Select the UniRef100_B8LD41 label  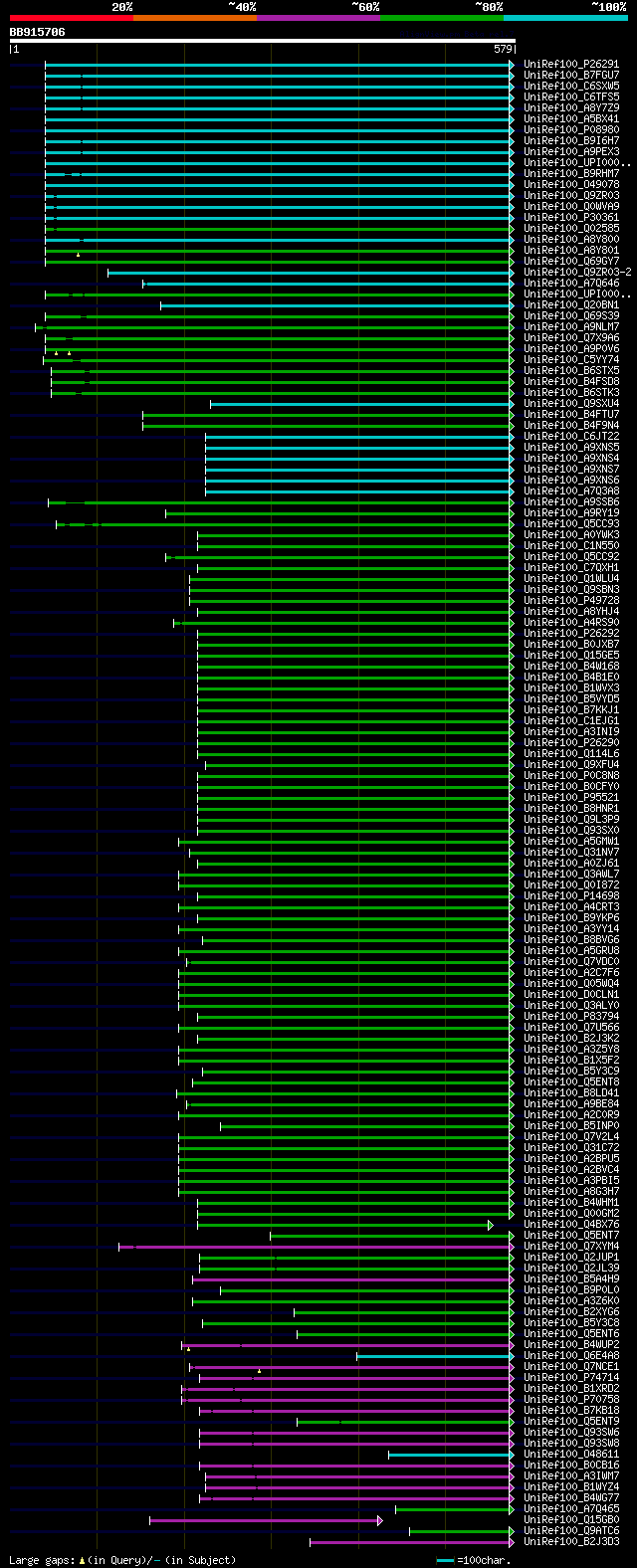point(571,1092)
